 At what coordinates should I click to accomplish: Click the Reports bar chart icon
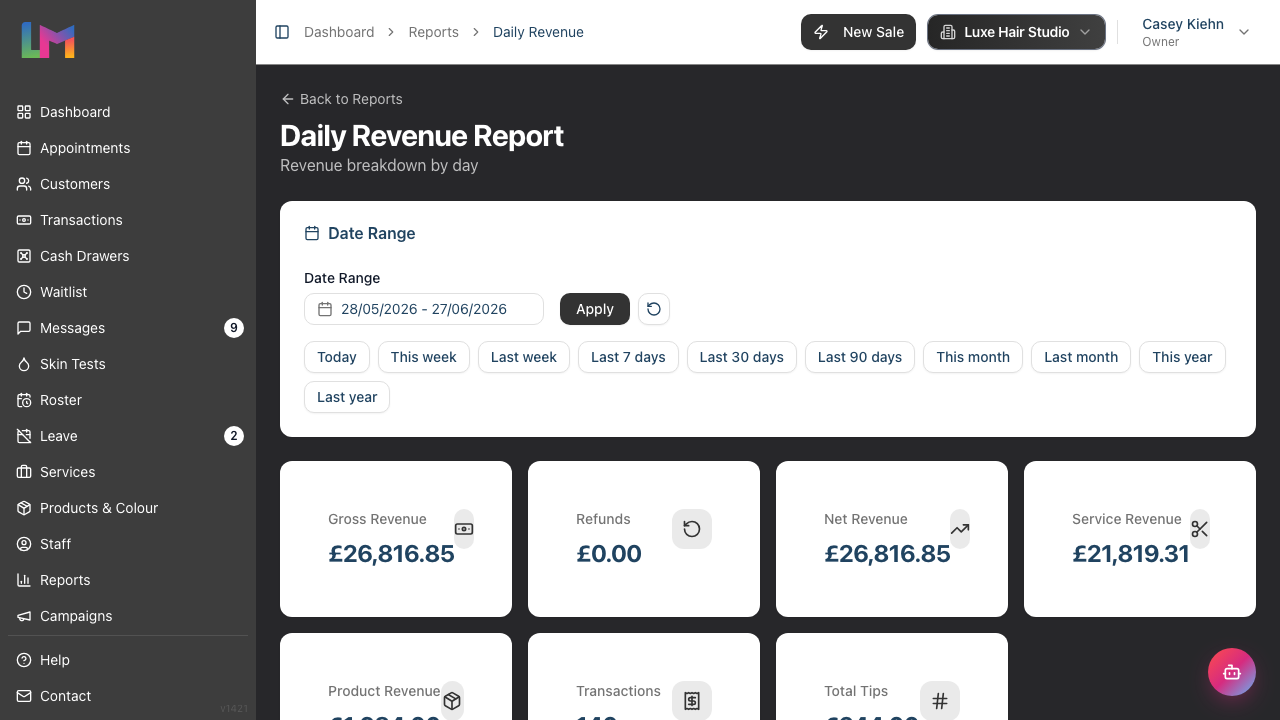24,580
